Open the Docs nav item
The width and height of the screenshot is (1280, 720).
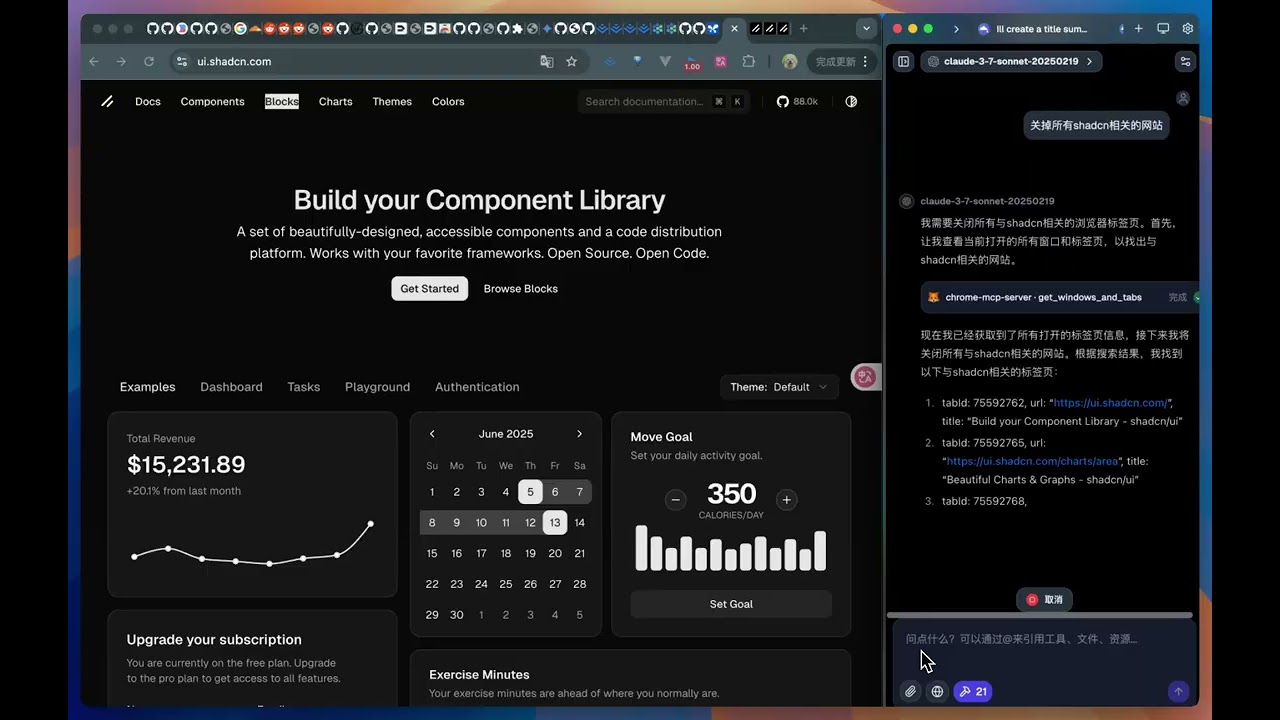(x=148, y=101)
